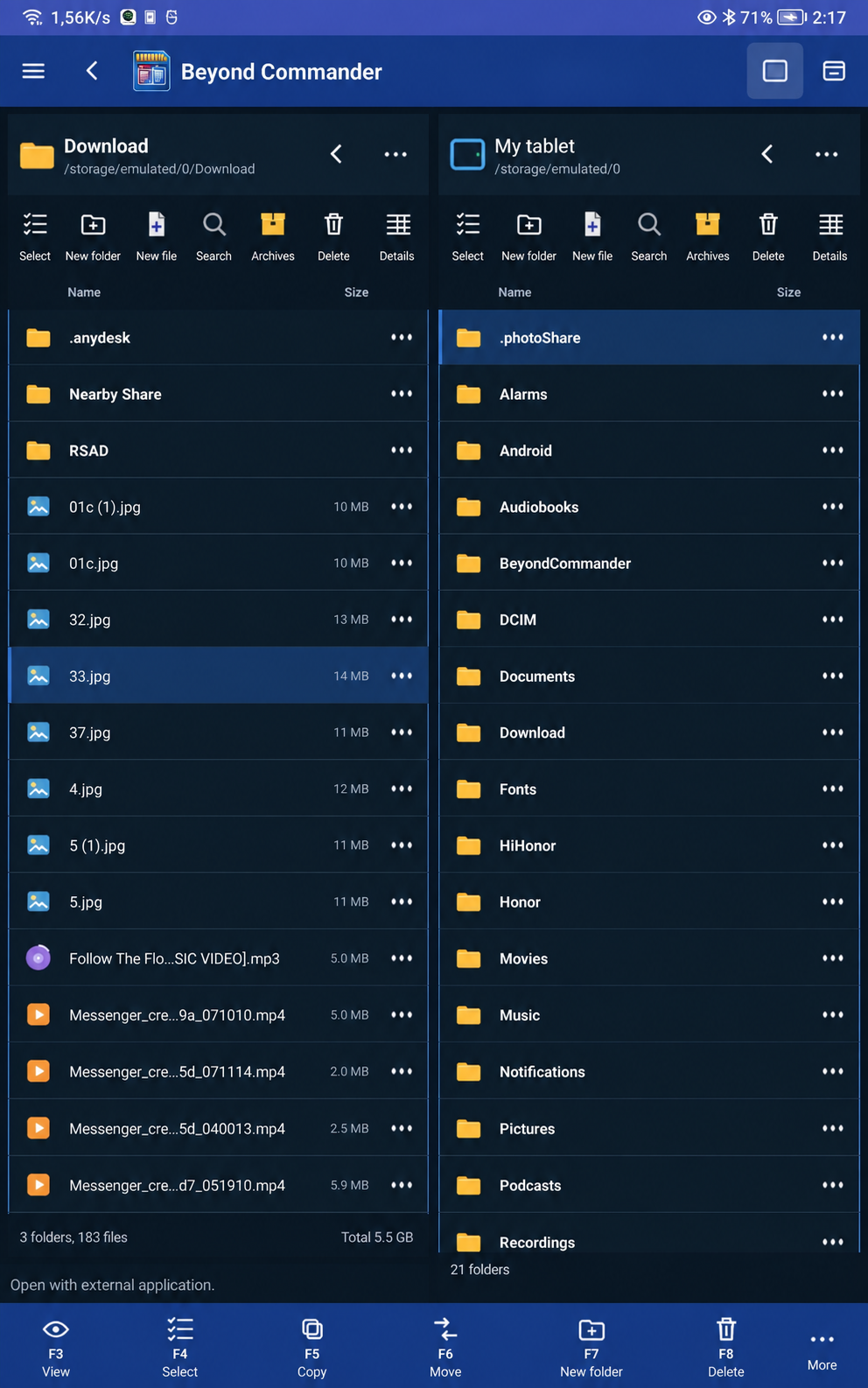Open more options for Messenger 051910.mp4
The image size is (868, 1388).
(402, 1185)
